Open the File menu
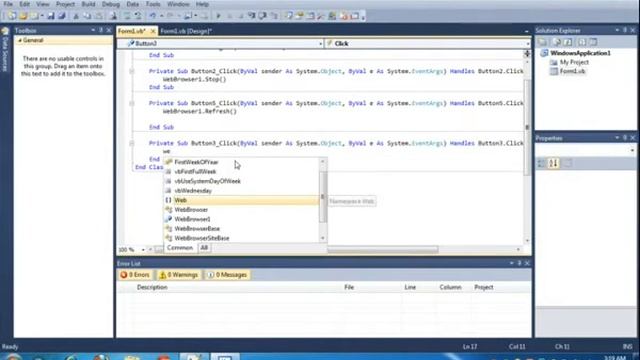The height and width of the screenshot is (360, 640). coord(8,4)
